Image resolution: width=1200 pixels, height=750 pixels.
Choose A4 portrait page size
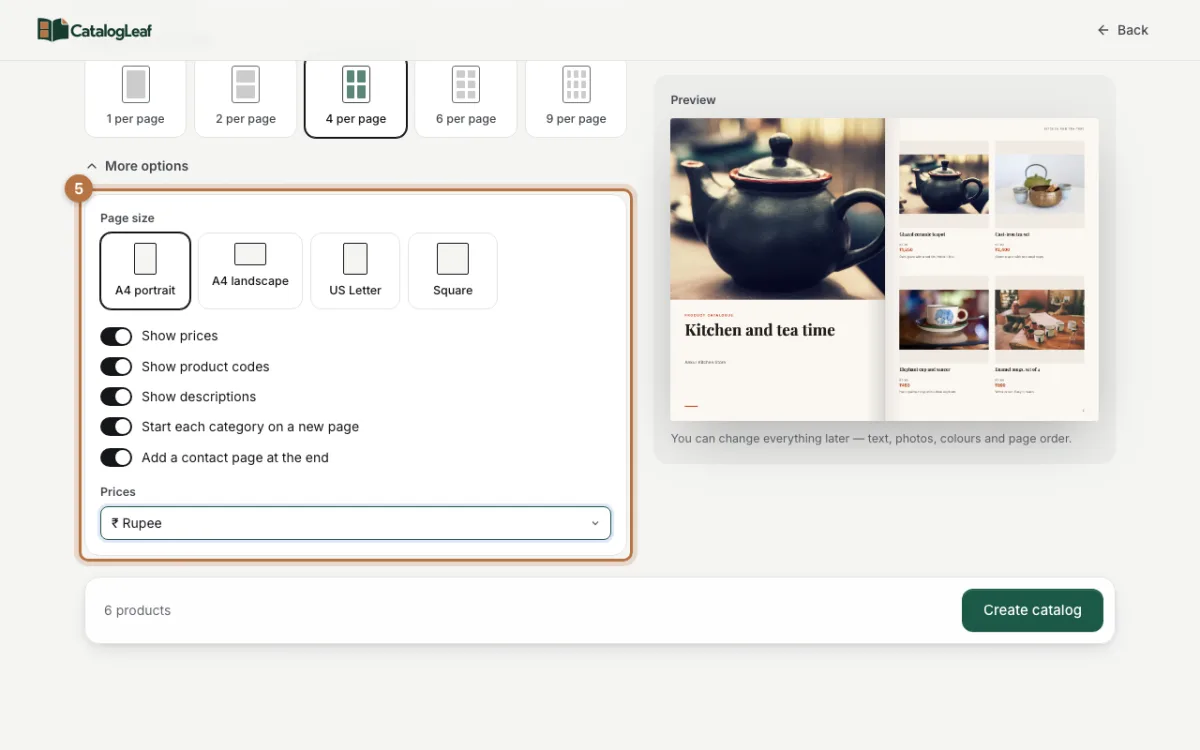tap(145, 271)
